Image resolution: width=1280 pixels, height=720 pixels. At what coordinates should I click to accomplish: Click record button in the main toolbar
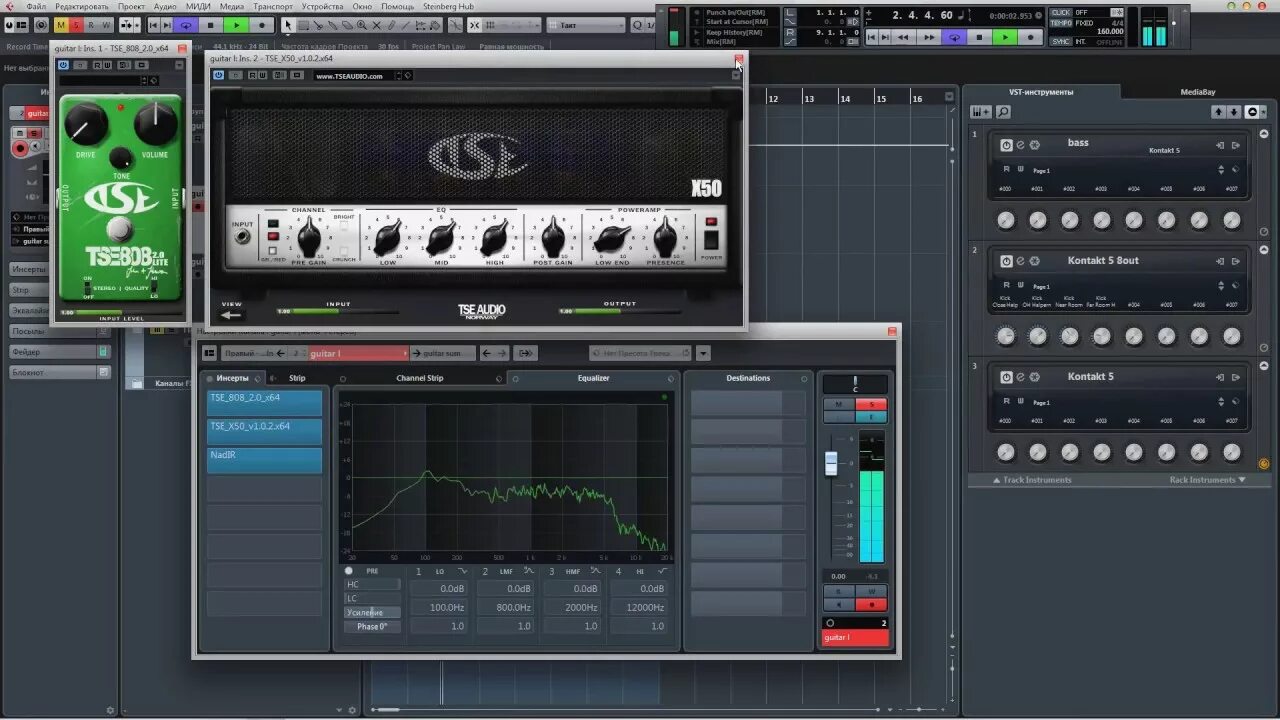tap(262, 25)
